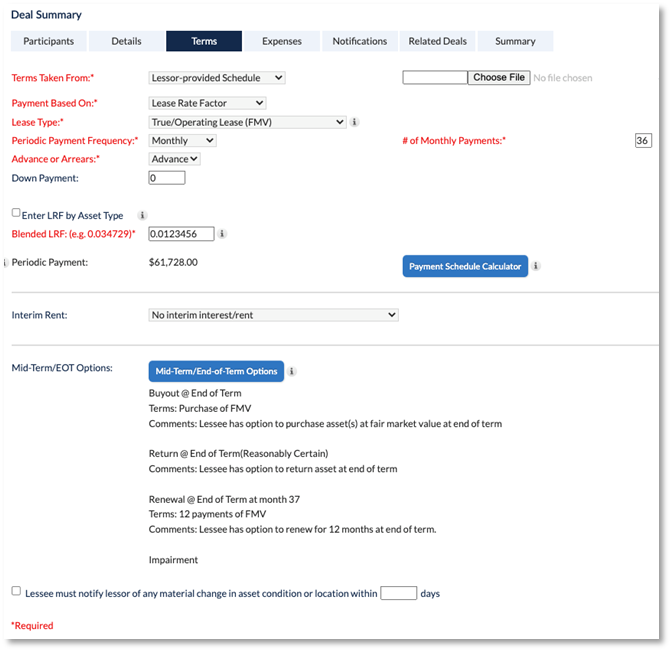Select 'Return @ End of Term(Reasonably Certain)' text
The image size is (671, 651).
pyautogui.click(x=238, y=454)
